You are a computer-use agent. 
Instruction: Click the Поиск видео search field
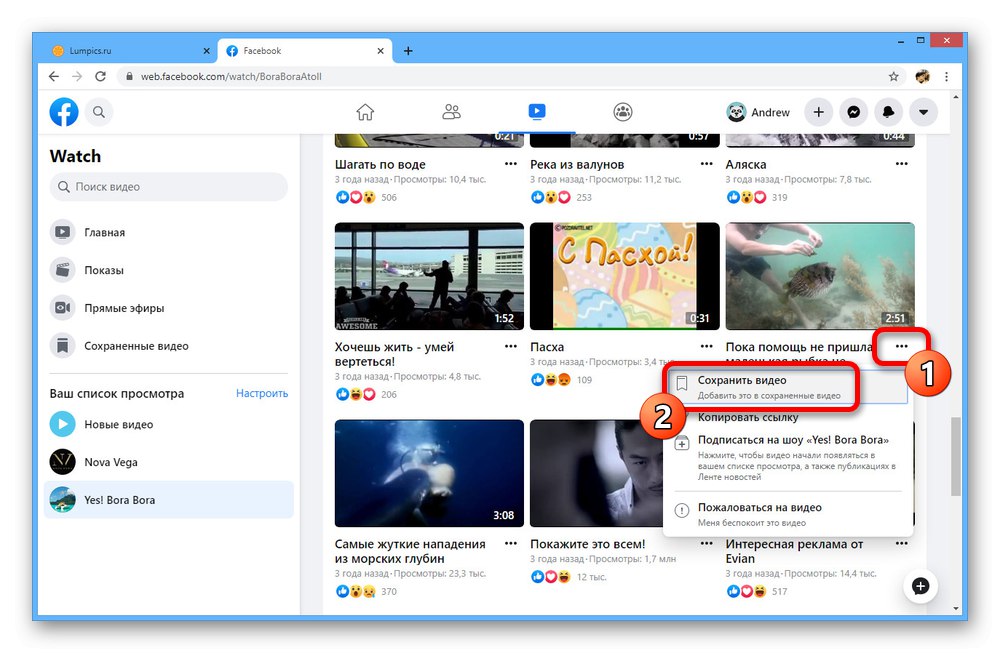[168, 187]
